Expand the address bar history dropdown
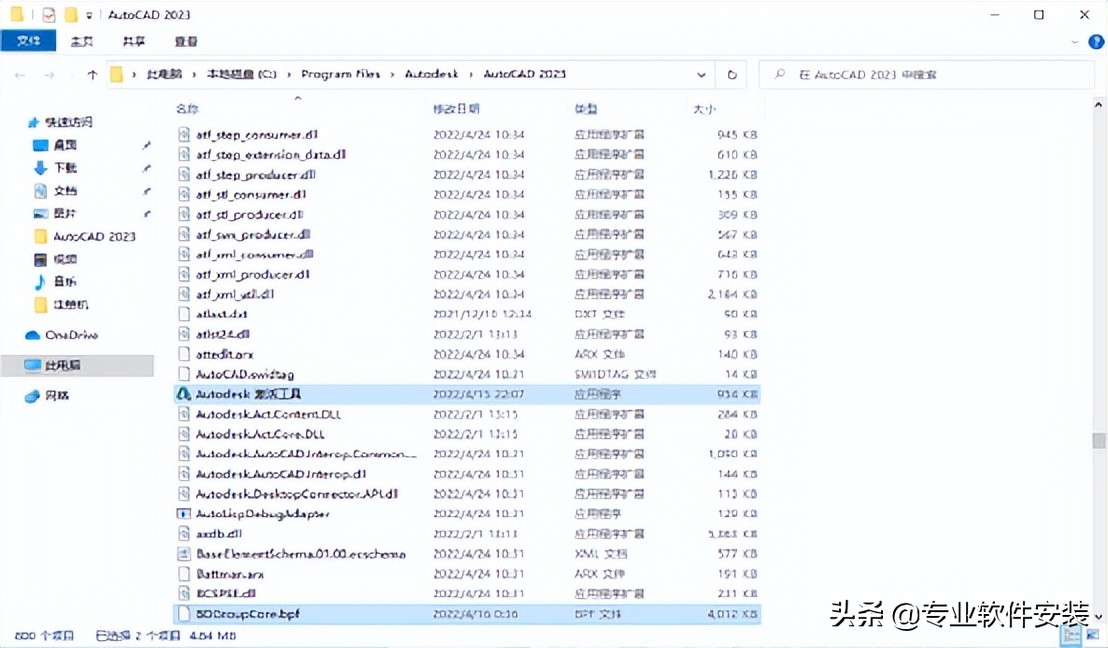1108x648 pixels. 701,74
